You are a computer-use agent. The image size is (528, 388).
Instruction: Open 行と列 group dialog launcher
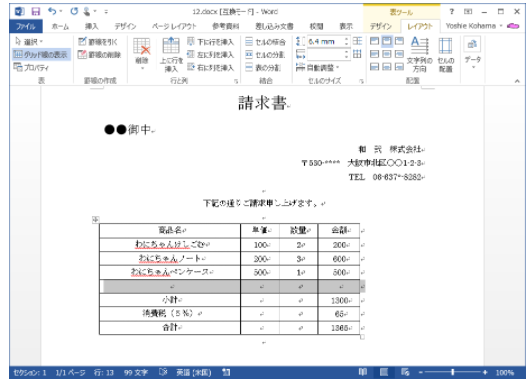pyautogui.click(x=236, y=81)
